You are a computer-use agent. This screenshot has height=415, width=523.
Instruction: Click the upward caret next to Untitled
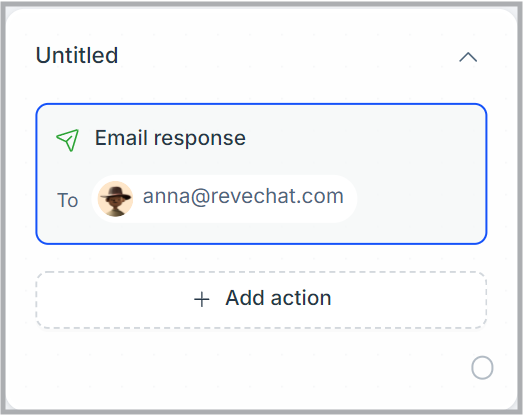468,57
